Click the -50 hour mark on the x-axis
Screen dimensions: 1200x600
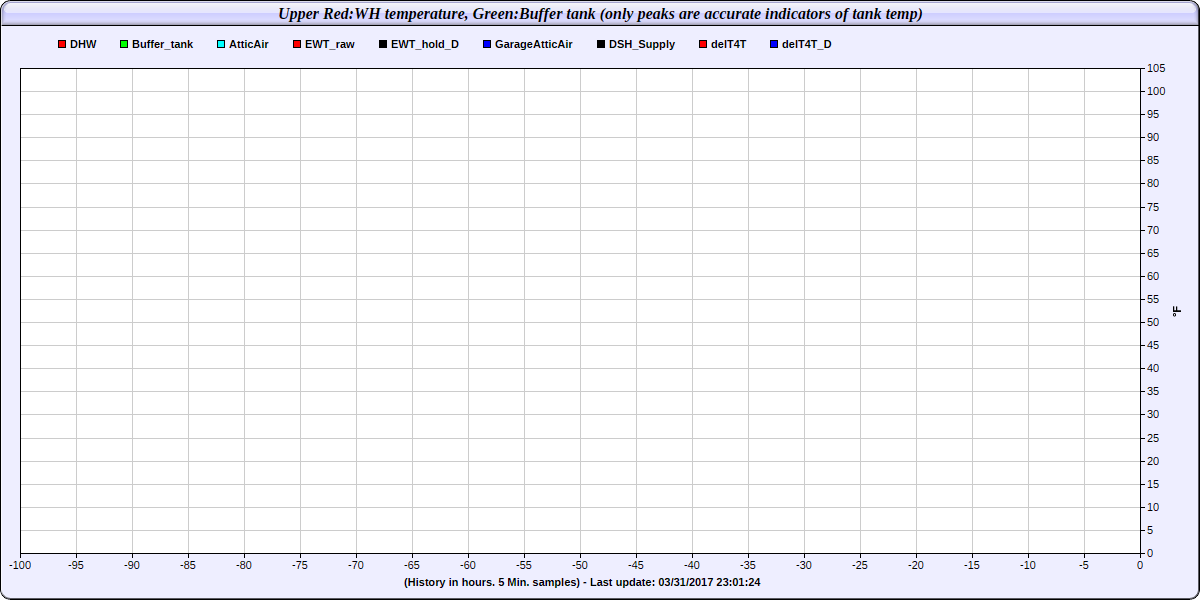click(x=580, y=565)
